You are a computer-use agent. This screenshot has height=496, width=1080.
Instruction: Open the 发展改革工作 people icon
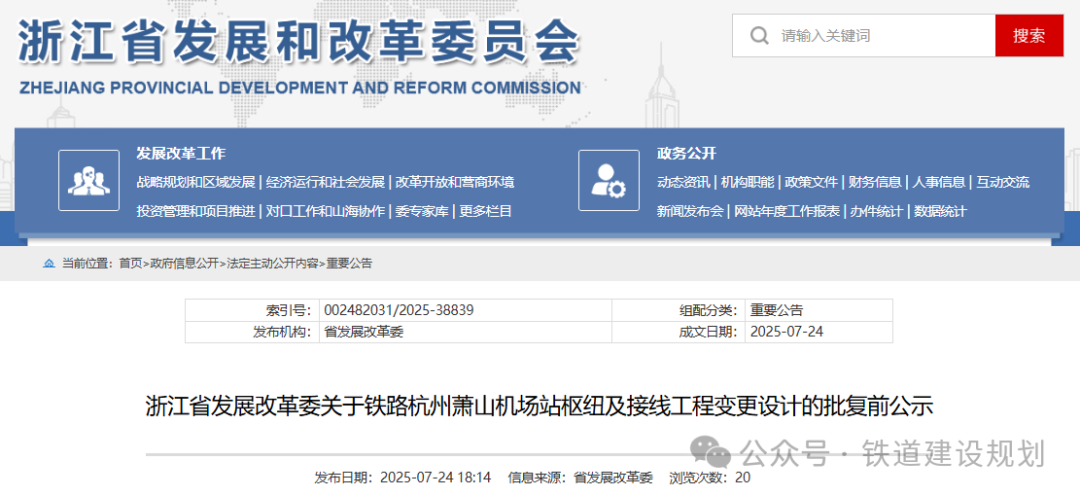[88, 181]
